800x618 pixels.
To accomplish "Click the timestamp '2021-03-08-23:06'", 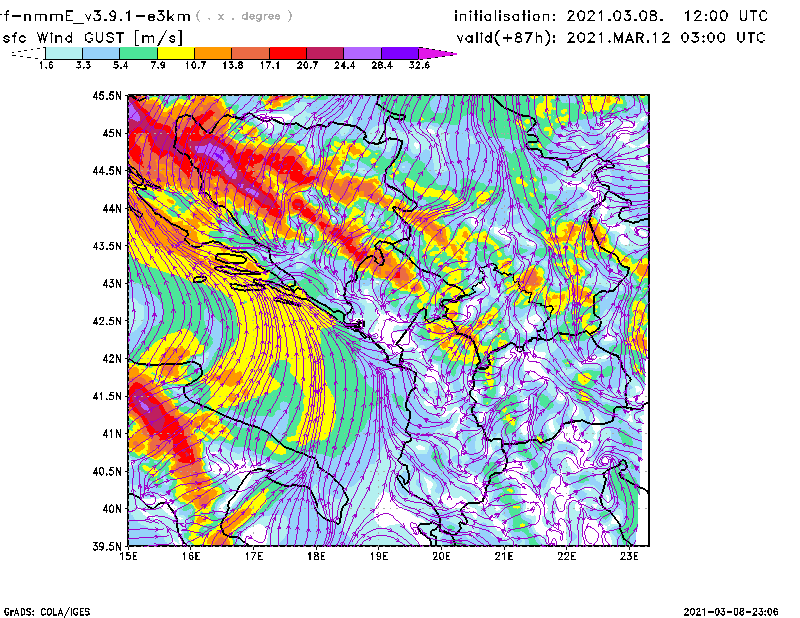I will click(731, 612).
